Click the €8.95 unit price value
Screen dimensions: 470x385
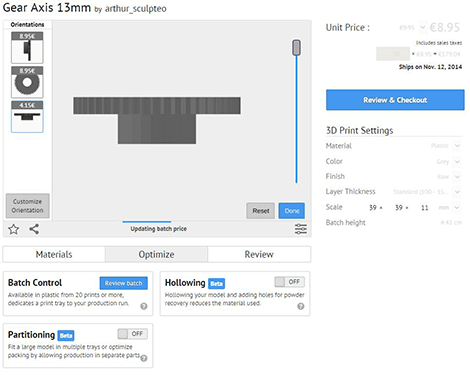point(445,27)
